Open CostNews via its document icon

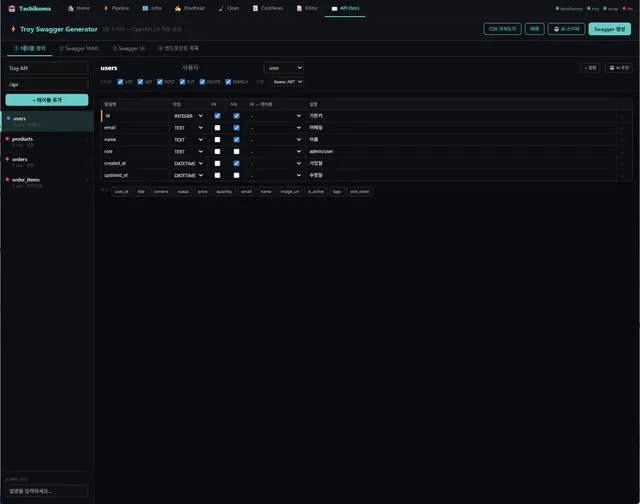click(x=255, y=8)
